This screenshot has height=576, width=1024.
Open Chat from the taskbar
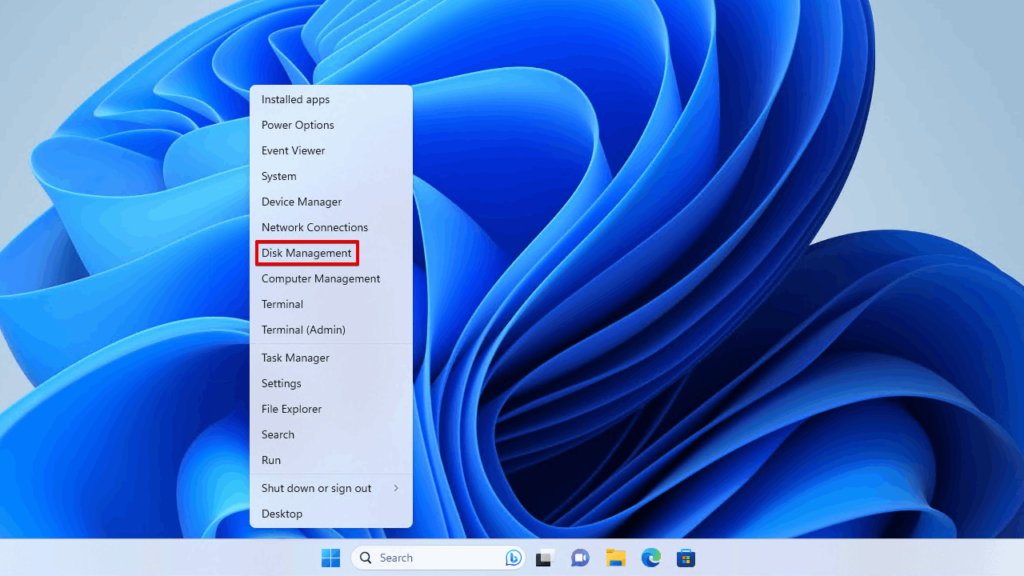(x=579, y=557)
